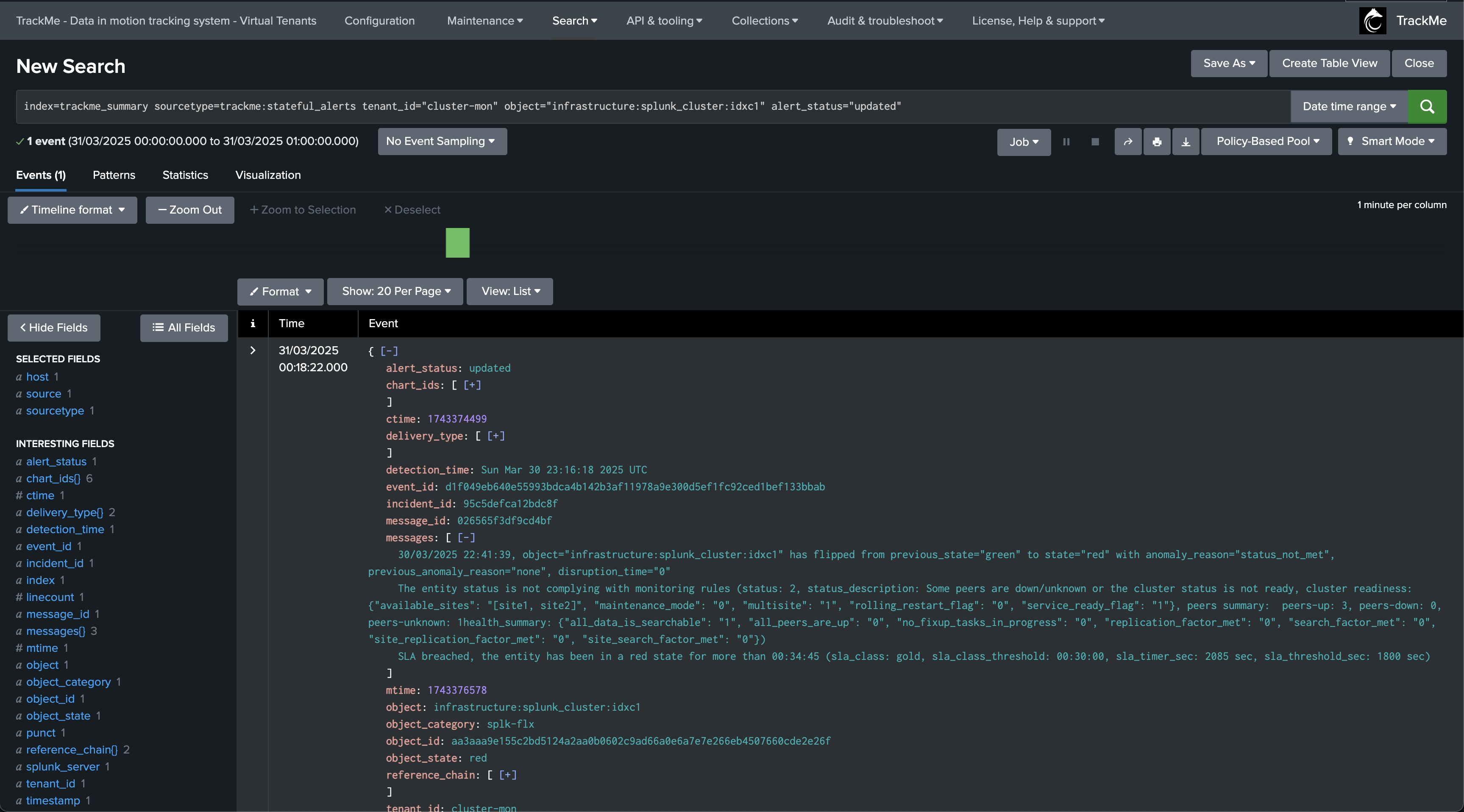1464x812 pixels.
Task: Click tenant_id interesting field
Action: [x=50, y=784]
